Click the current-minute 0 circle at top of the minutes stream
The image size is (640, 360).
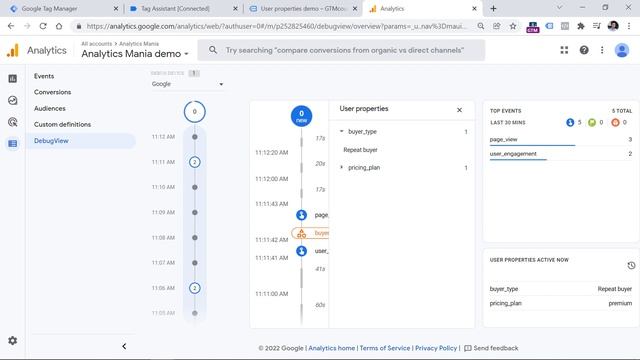[195, 111]
